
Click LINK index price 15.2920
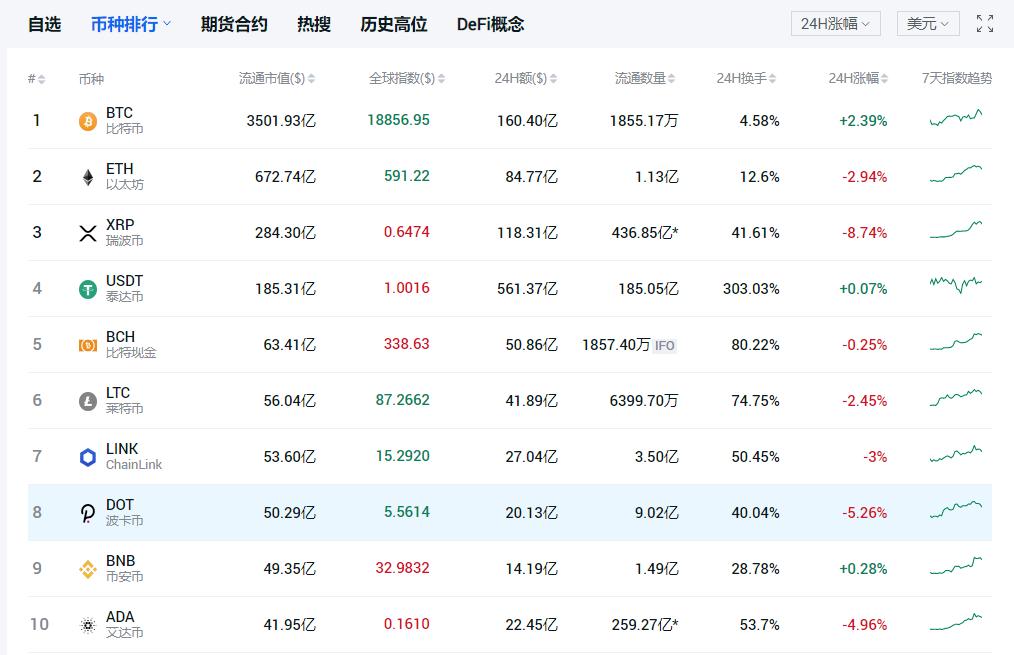pyautogui.click(x=403, y=456)
